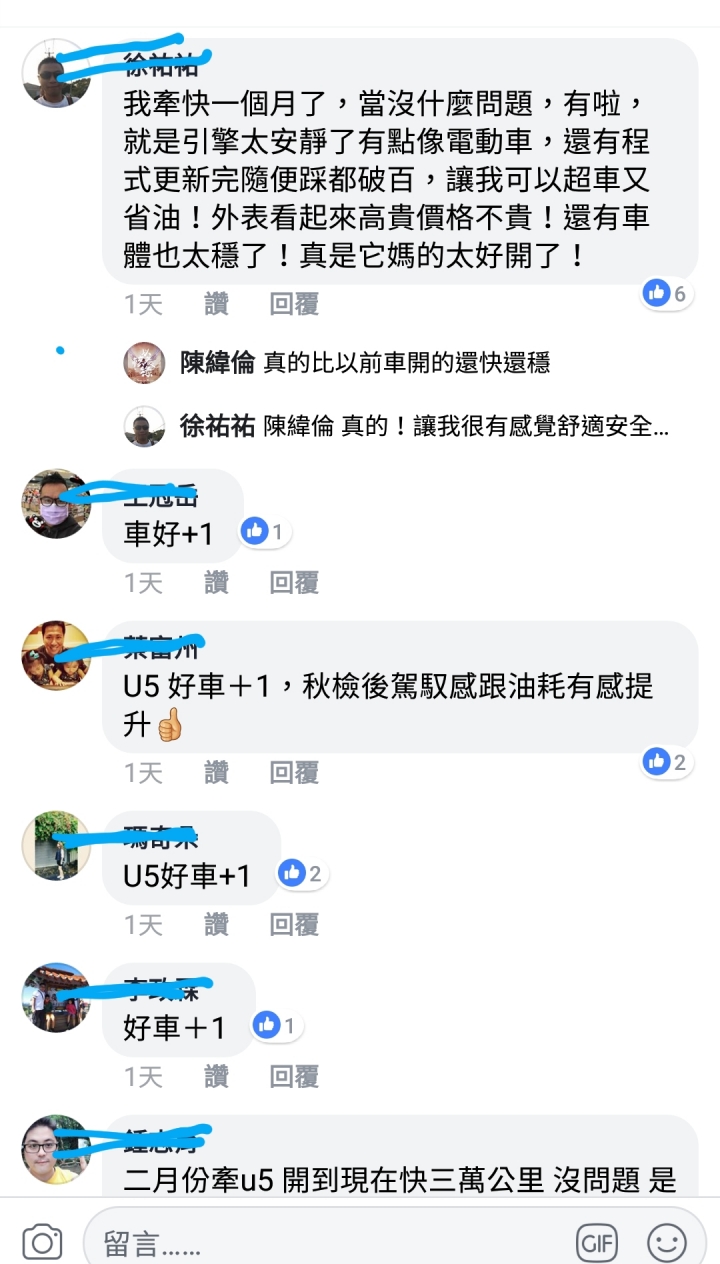View like reaction on 好車+1 comment
The image size is (720, 1264).
point(278,1025)
